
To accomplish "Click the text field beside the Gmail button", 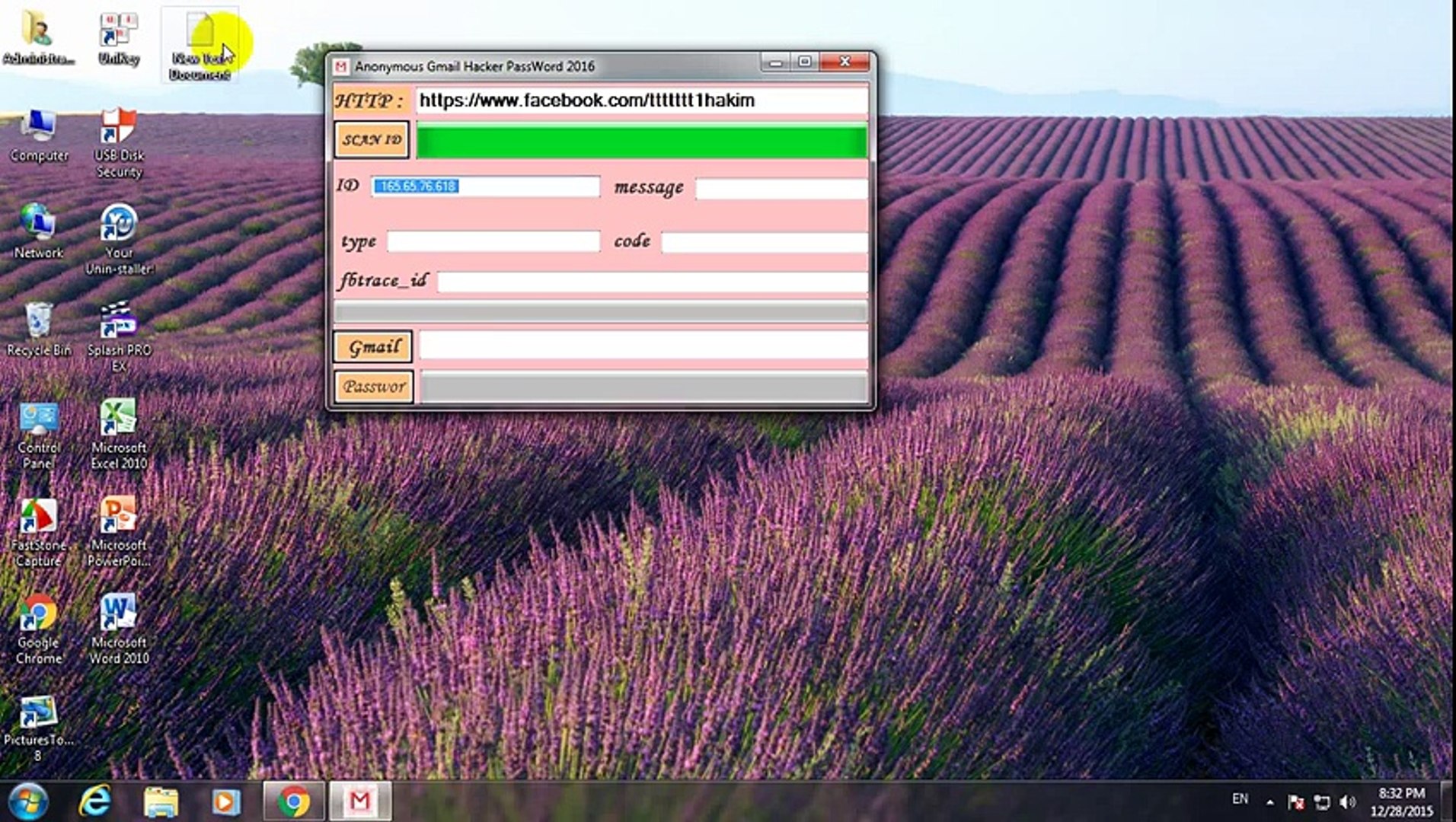I will coord(643,346).
